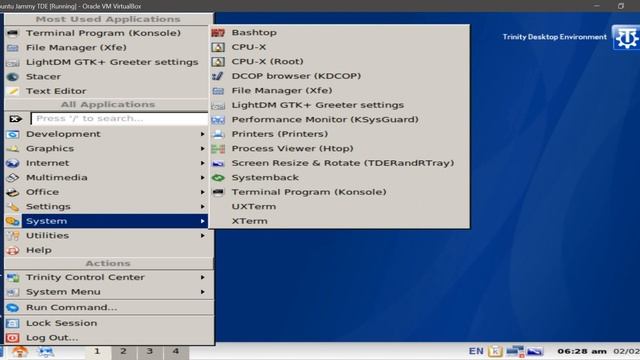Click the Settings wrench icon
Viewport: 640px width, 360px height.
(13, 207)
